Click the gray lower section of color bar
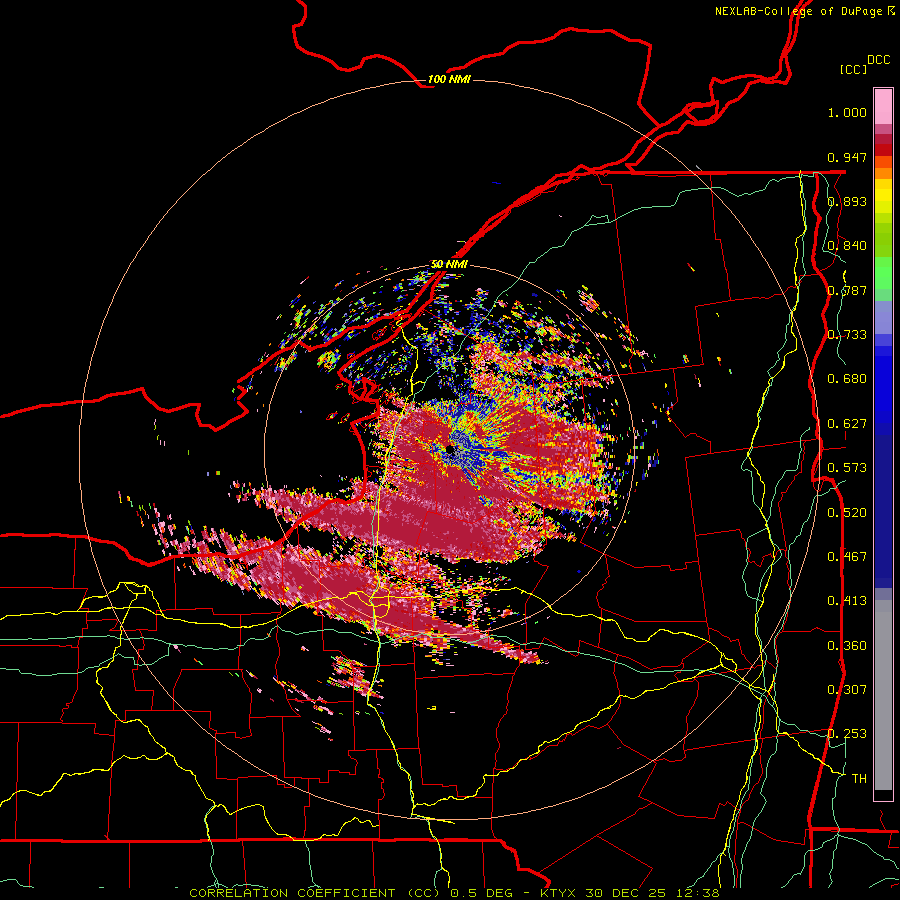 [x=883, y=695]
